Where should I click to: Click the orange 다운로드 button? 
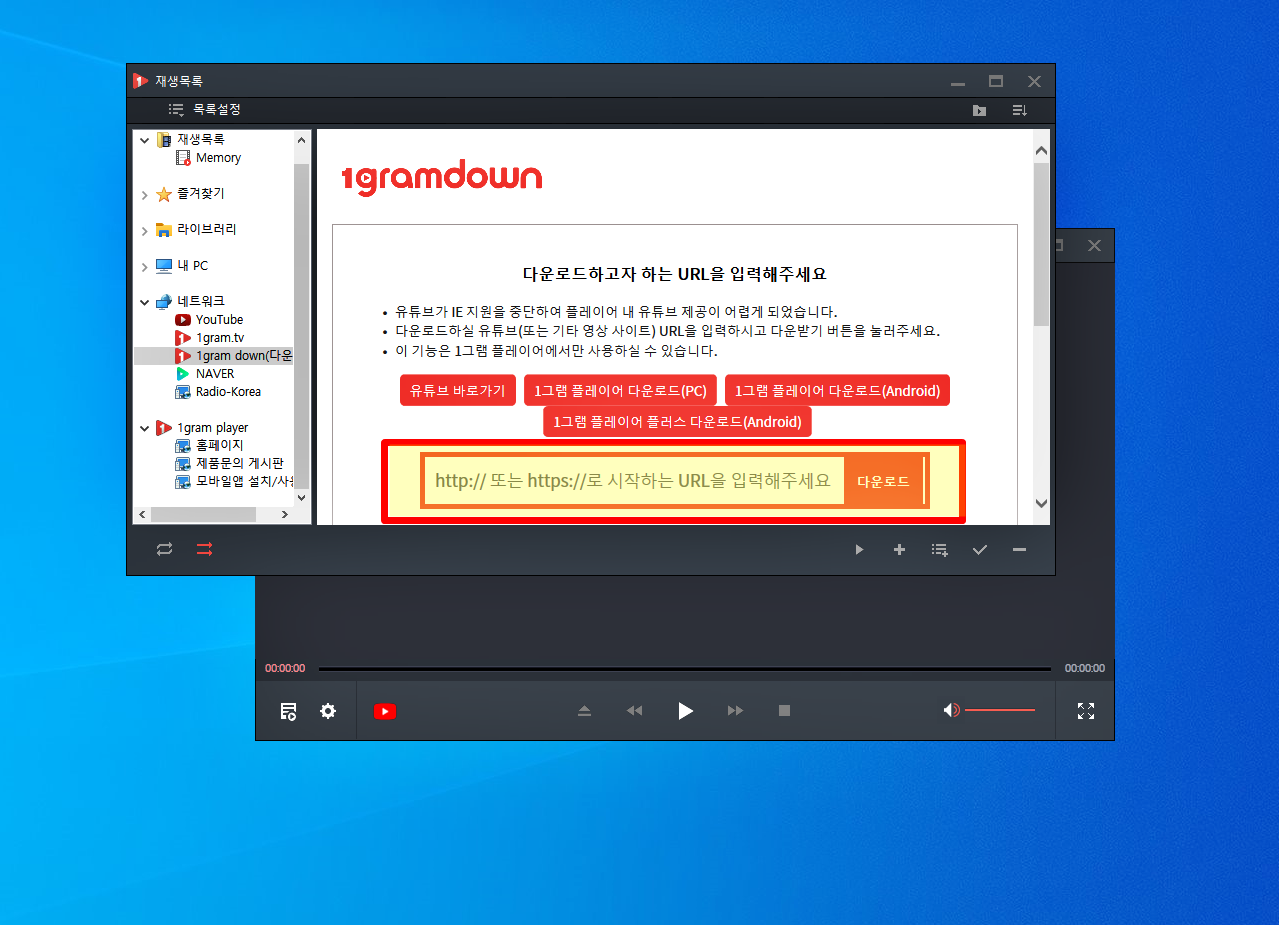(883, 481)
